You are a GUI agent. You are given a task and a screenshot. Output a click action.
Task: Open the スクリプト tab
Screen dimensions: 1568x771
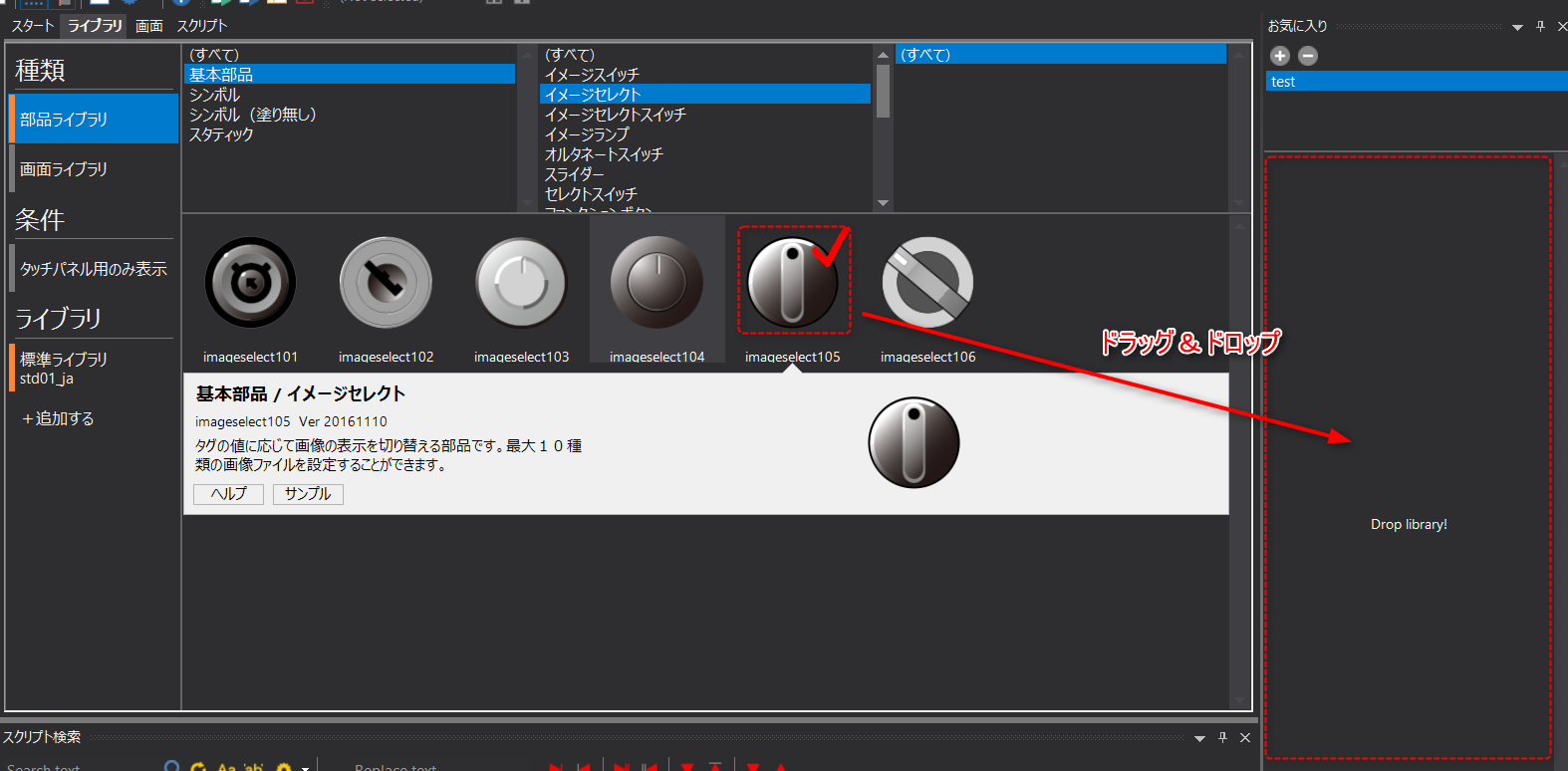click(202, 26)
